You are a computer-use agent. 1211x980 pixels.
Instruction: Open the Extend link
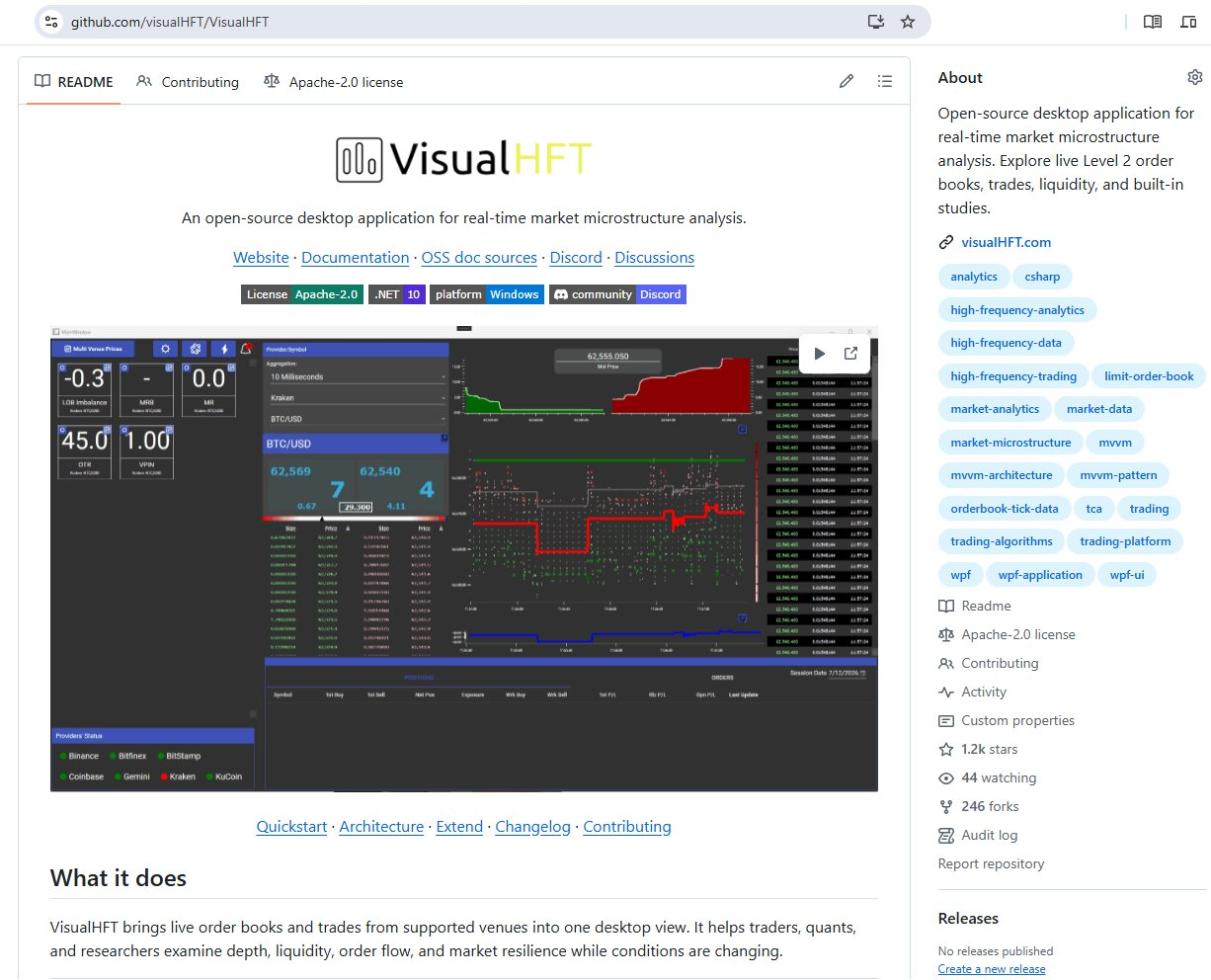(x=459, y=826)
